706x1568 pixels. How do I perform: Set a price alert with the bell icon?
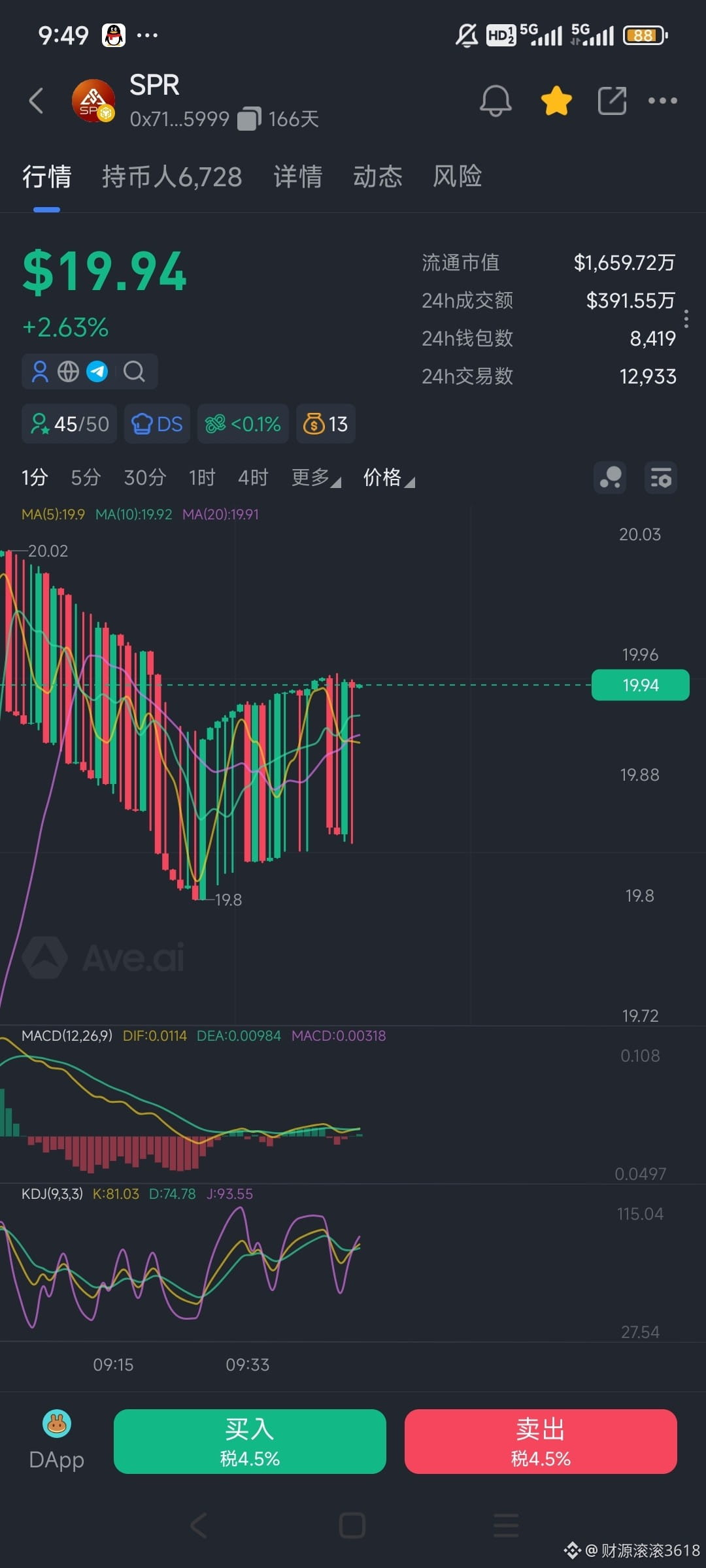click(496, 101)
